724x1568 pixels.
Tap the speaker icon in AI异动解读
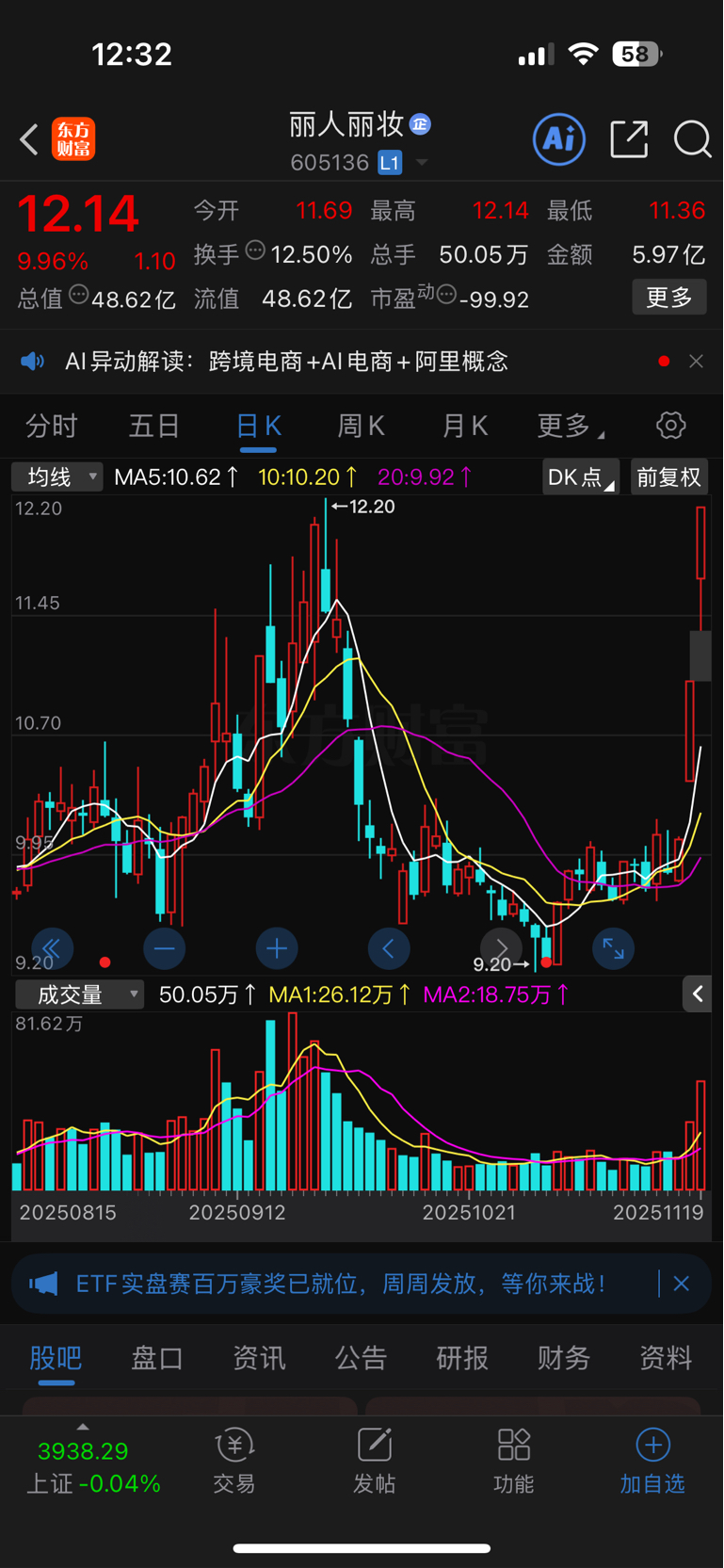pos(33,362)
